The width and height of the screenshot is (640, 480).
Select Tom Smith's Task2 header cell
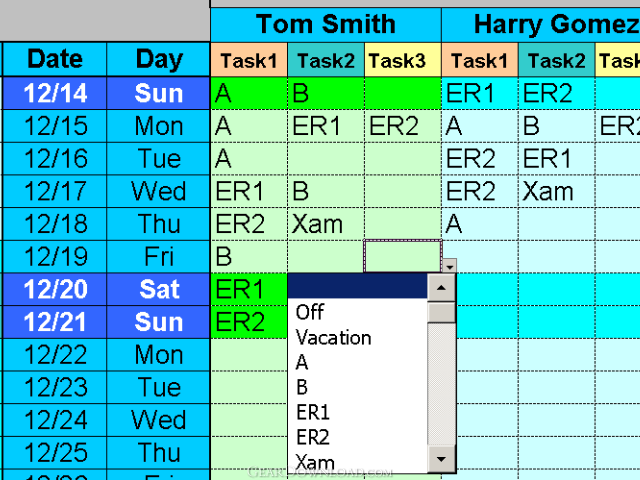[x=326, y=60]
